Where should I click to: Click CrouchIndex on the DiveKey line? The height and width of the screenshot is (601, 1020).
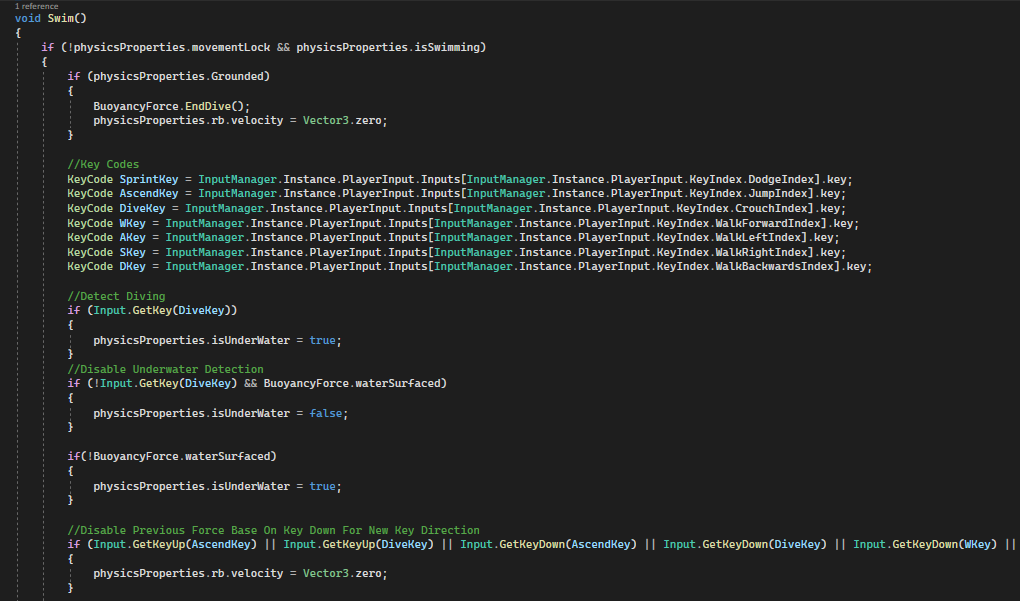(x=771, y=209)
